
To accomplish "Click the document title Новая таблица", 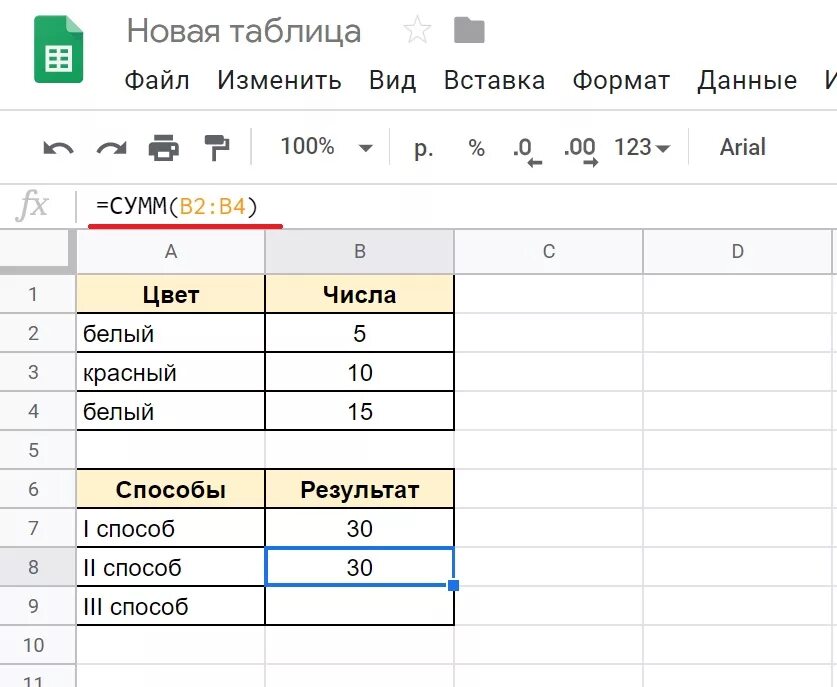I will 243,31.
